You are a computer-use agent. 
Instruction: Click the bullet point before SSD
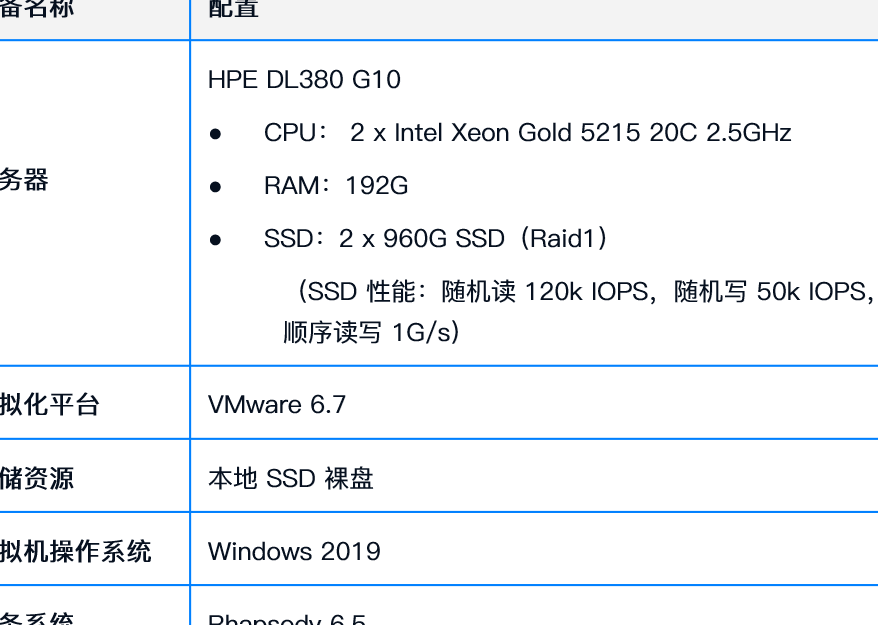pyautogui.click(x=215, y=240)
